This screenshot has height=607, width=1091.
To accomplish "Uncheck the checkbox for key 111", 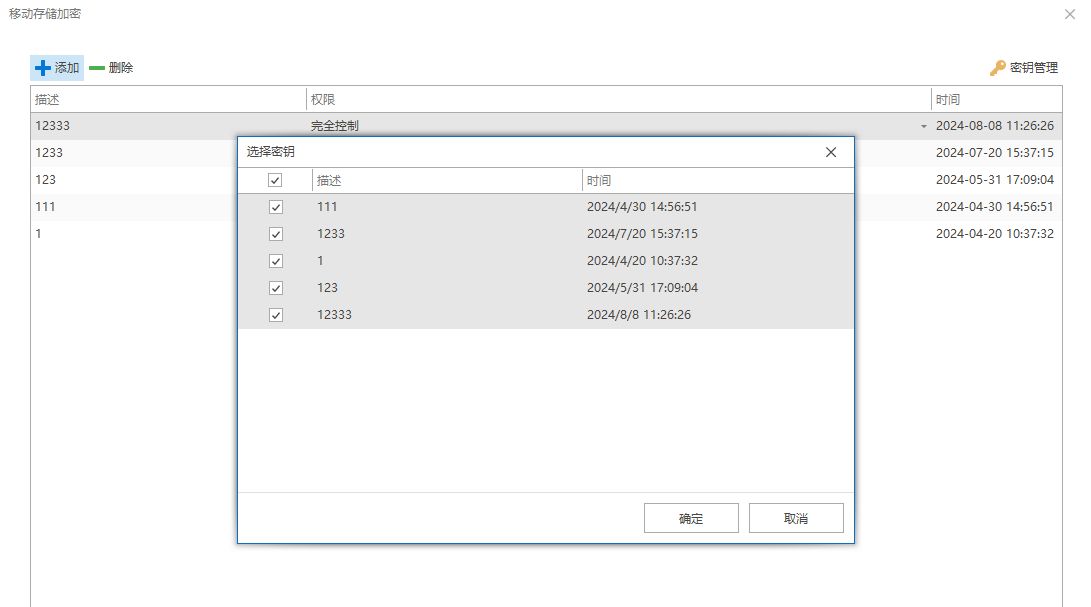I will [276, 207].
